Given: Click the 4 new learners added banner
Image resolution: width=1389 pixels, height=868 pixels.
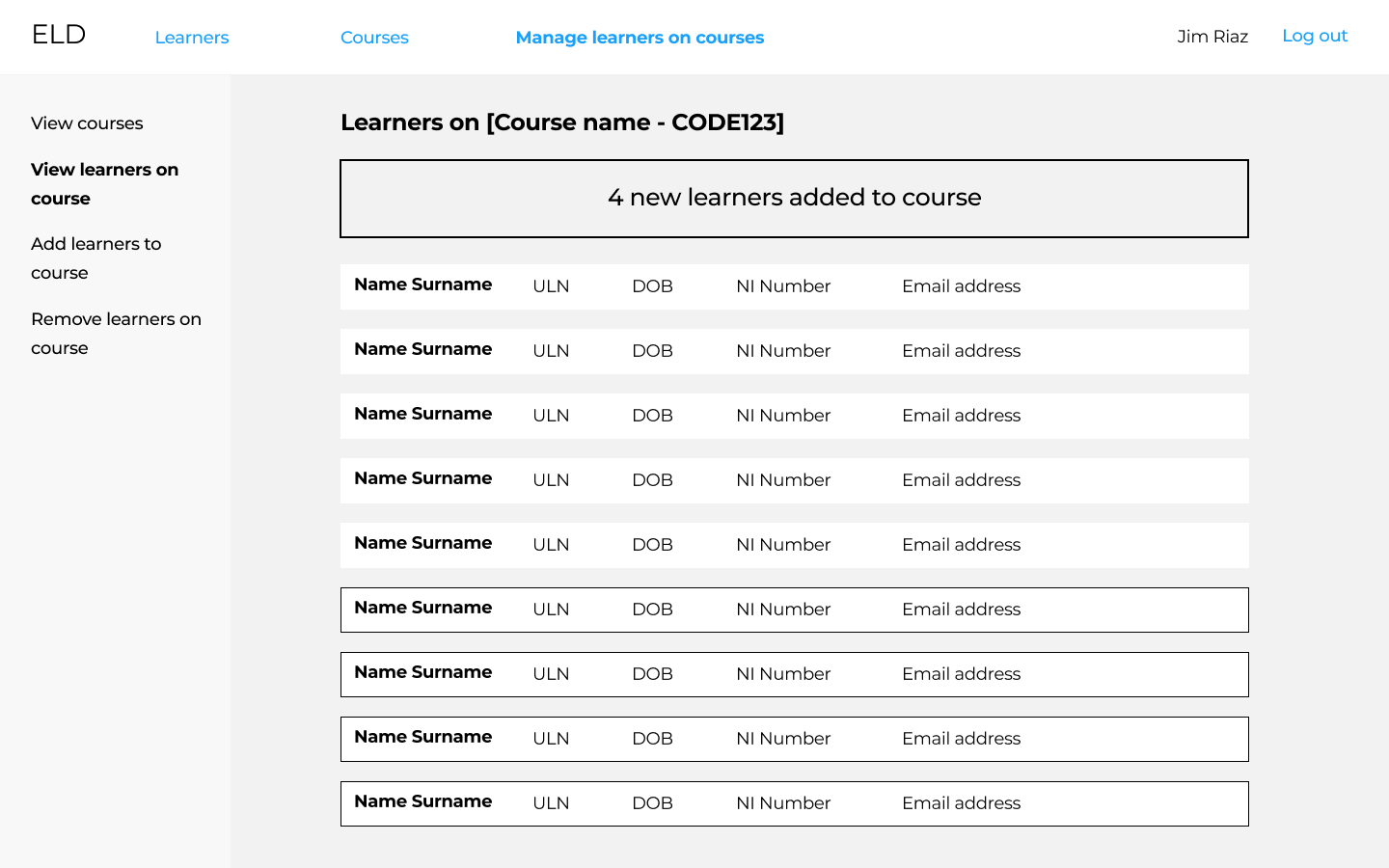Looking at the screenshot, I should (794, 198).
